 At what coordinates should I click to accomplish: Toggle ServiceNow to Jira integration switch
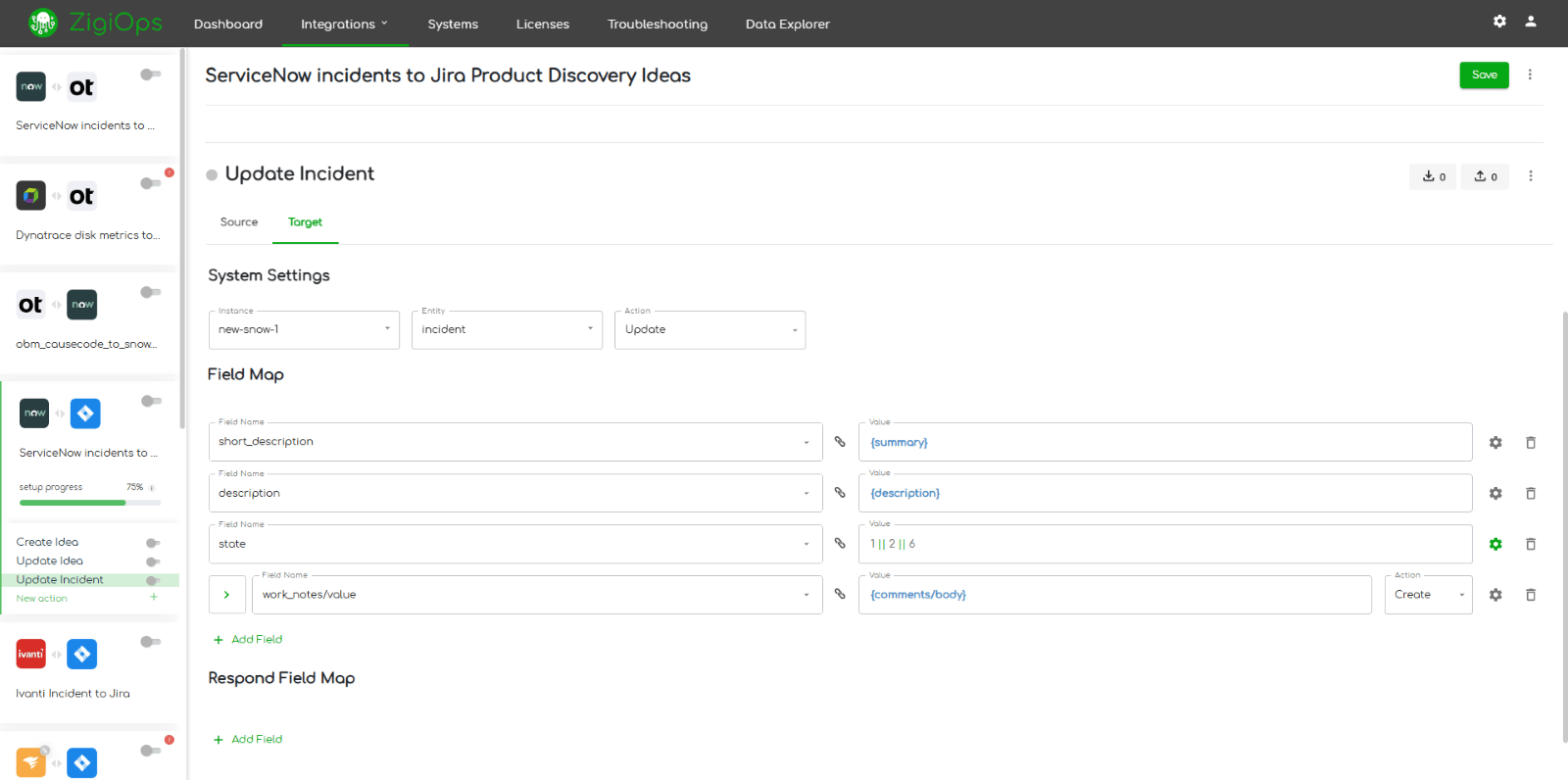[151, 401]
